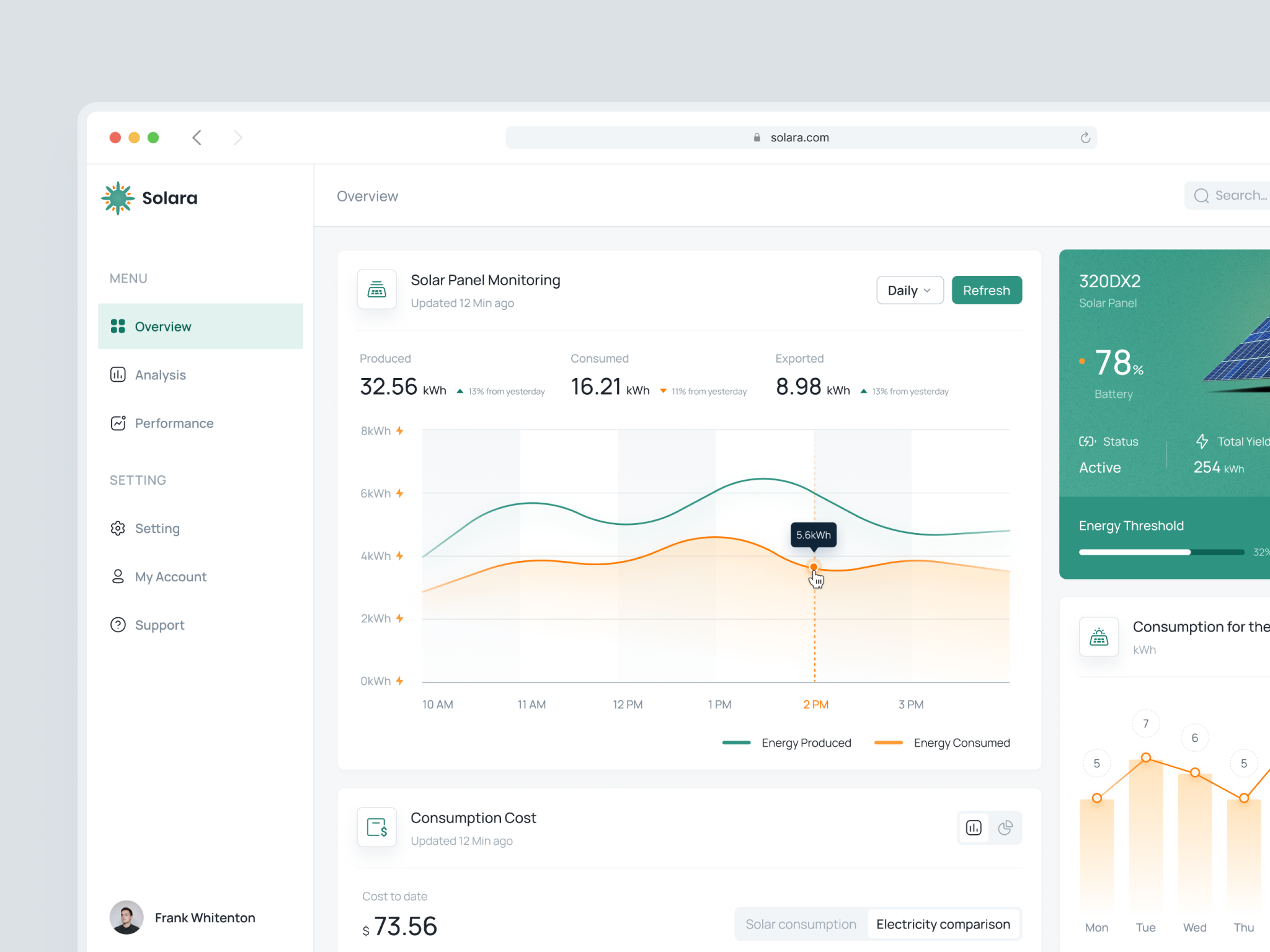1270x952 pixels.
Task: Expand the SETTING section options
Action: 138,480
